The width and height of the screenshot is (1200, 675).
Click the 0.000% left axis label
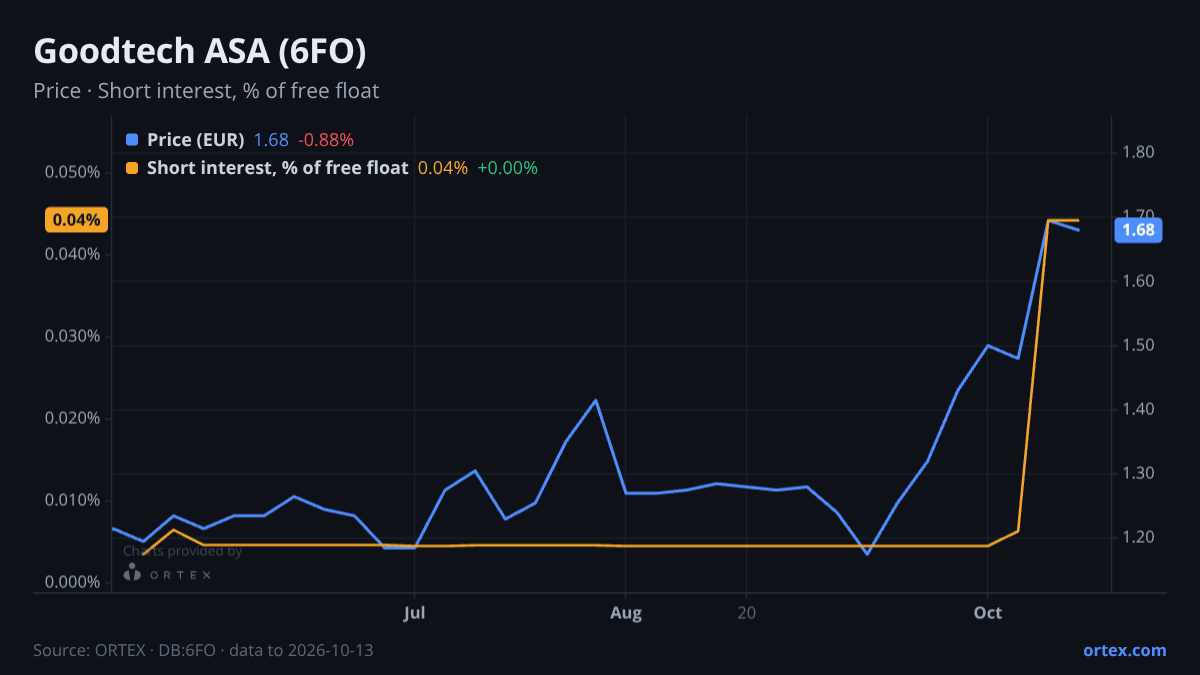(x=72, y=582)
